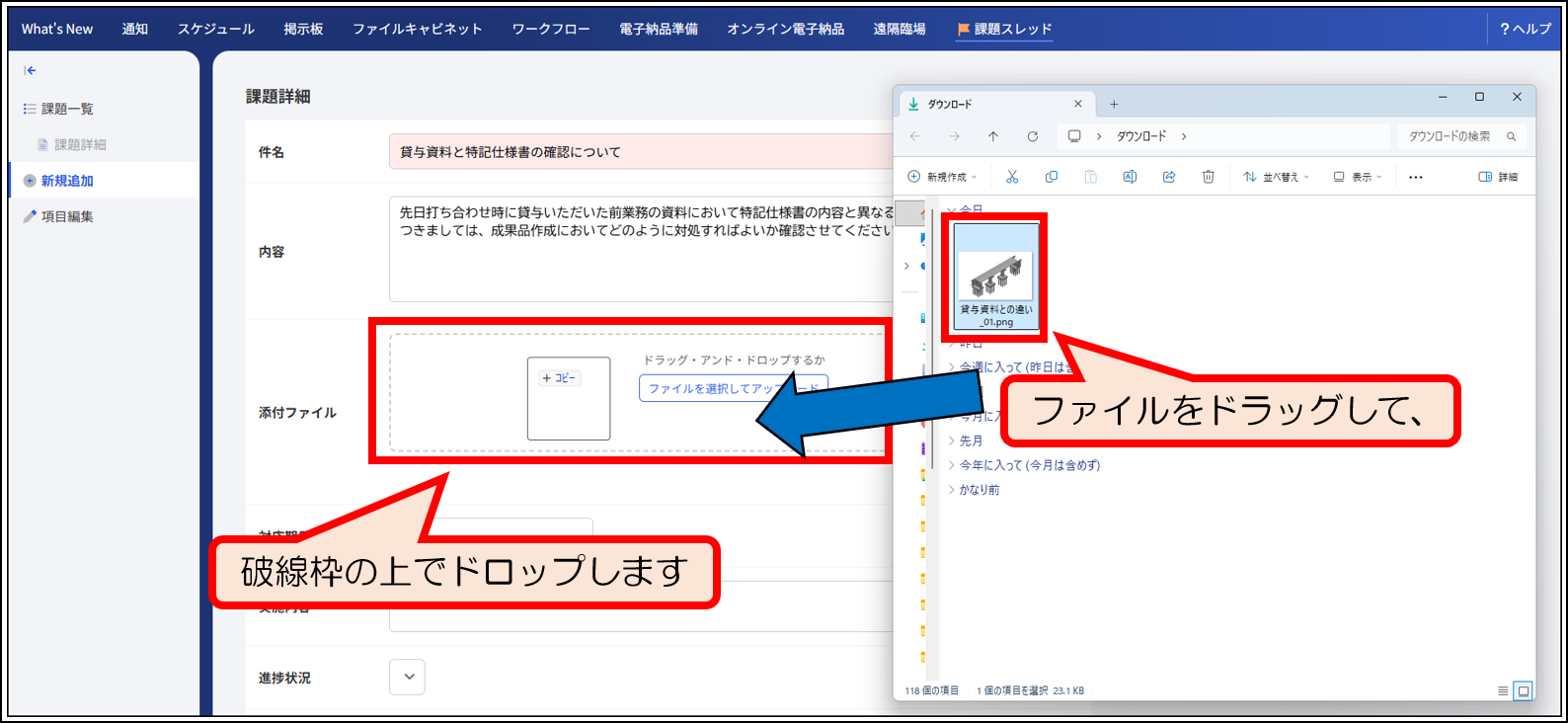Click the Rename icon in Explorer toolbar

point(1130,177)
